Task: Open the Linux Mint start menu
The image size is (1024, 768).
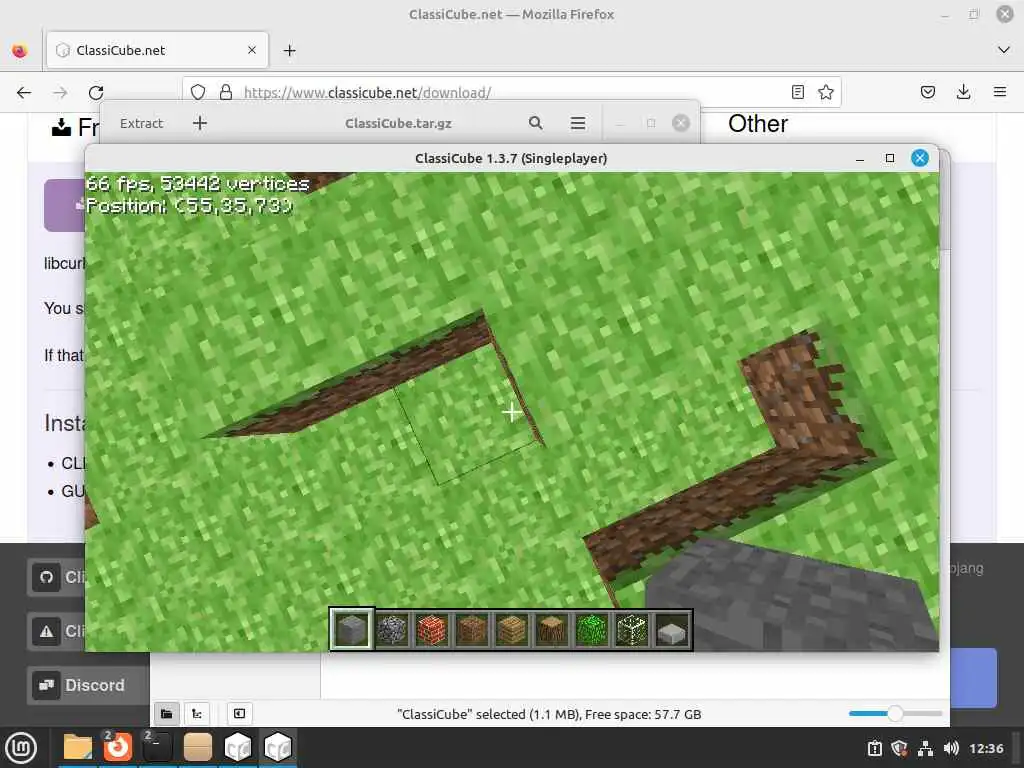Action: pyautogui.click(x=22, y=748)
